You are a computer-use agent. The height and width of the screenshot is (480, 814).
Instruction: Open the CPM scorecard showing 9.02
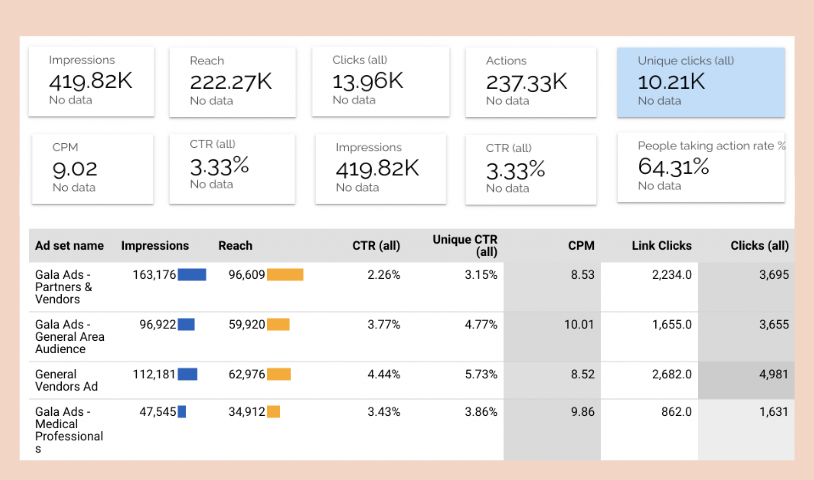[92, 168]
